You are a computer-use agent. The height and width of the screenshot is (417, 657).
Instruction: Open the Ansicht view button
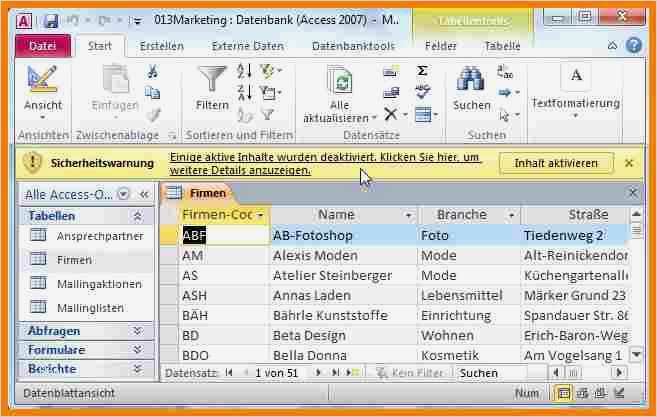click(42, 91)
